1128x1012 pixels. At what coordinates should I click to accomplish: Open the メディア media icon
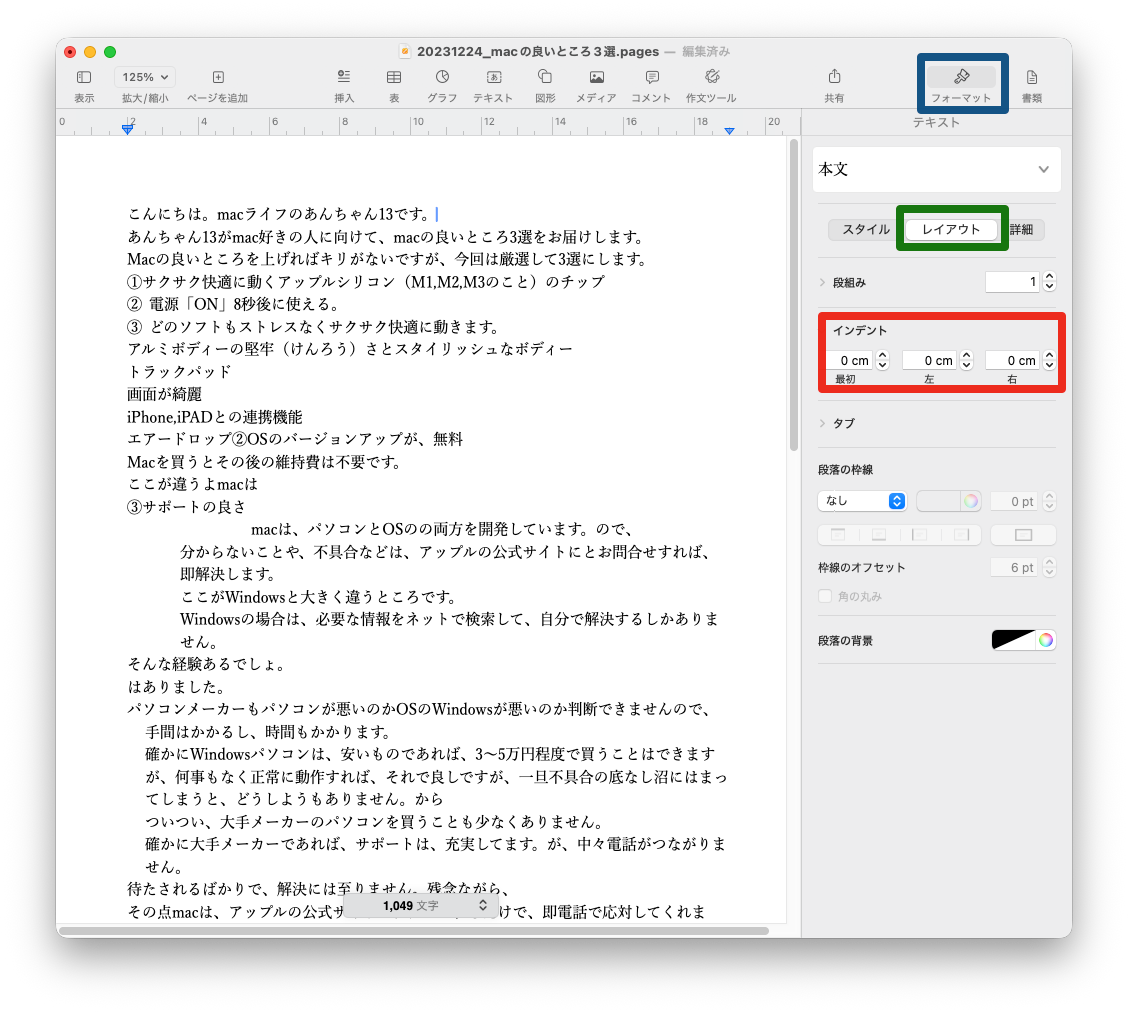coord(596,77)
